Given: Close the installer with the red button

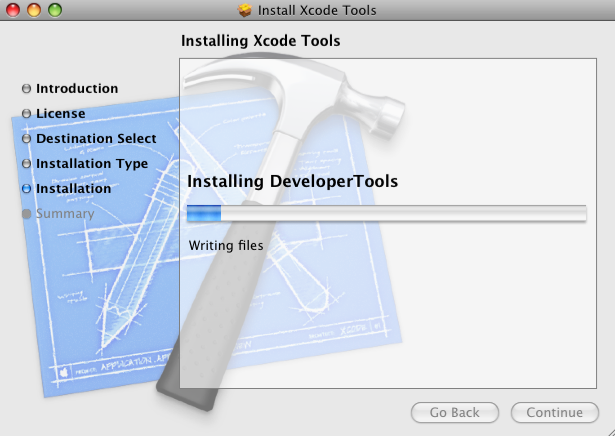Looking at the screenshot, I should (14, 10).
